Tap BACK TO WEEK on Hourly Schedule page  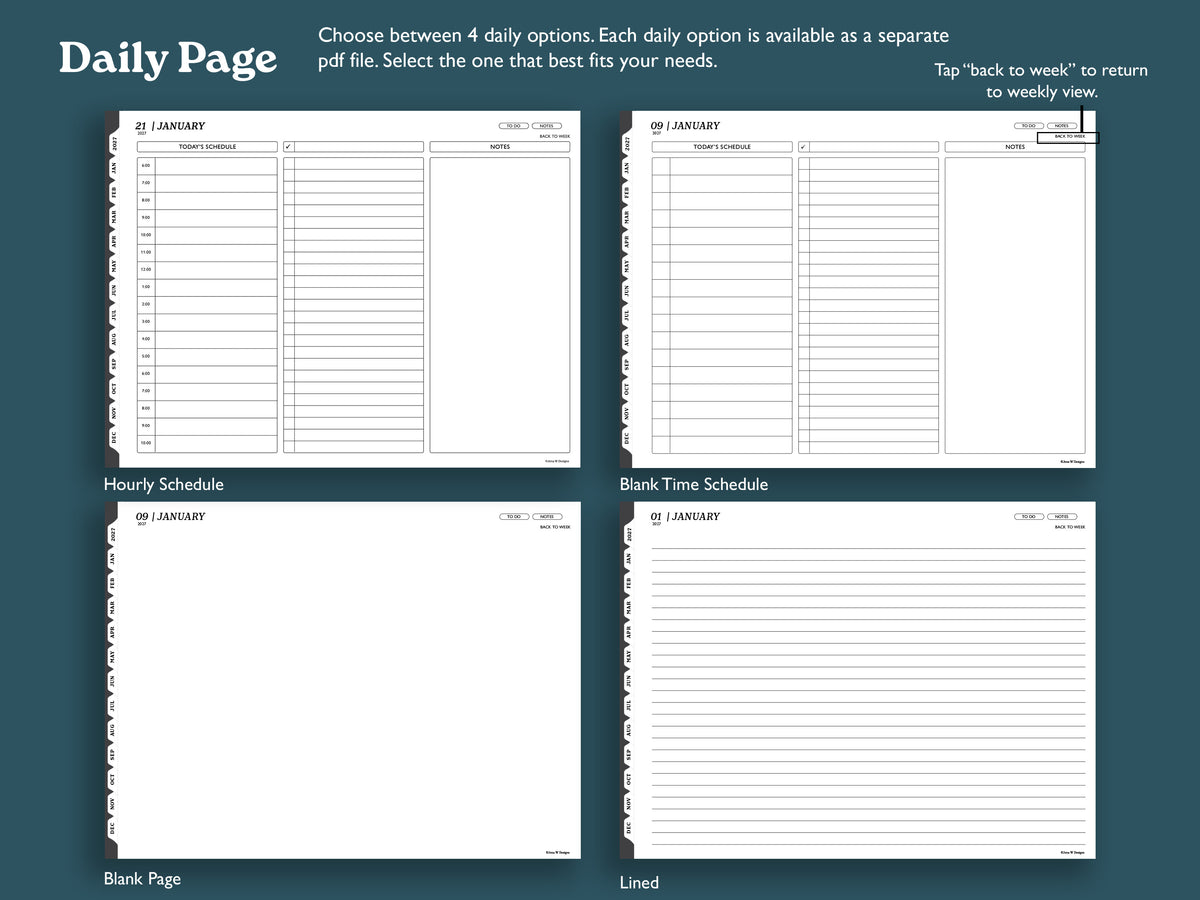[x=555, y=136]
